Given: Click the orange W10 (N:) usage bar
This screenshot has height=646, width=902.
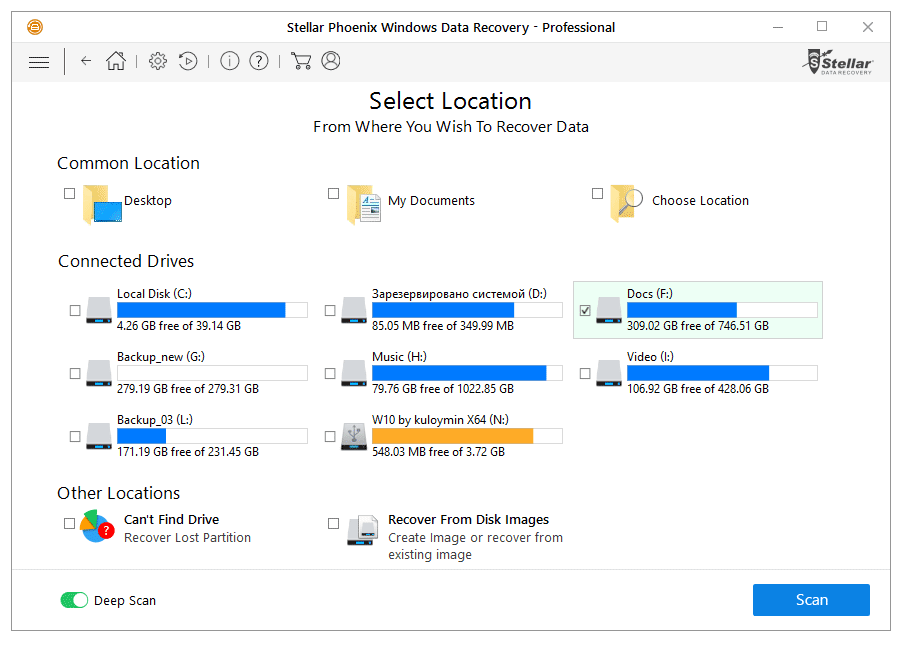Looking at the screenshot, I should tap(467, 436).
